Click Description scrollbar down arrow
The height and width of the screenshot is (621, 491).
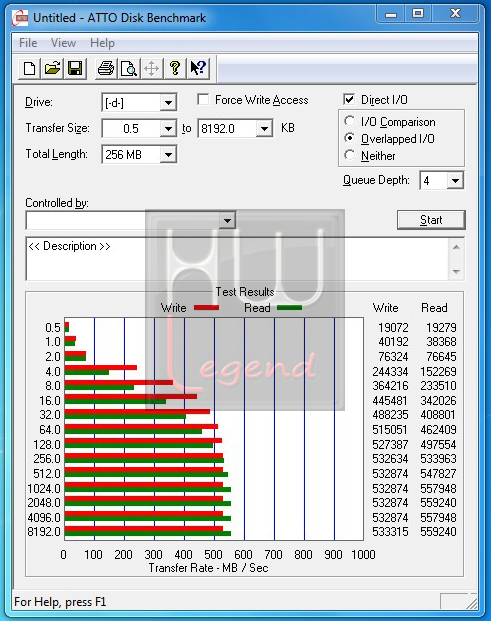coord(456,271)
